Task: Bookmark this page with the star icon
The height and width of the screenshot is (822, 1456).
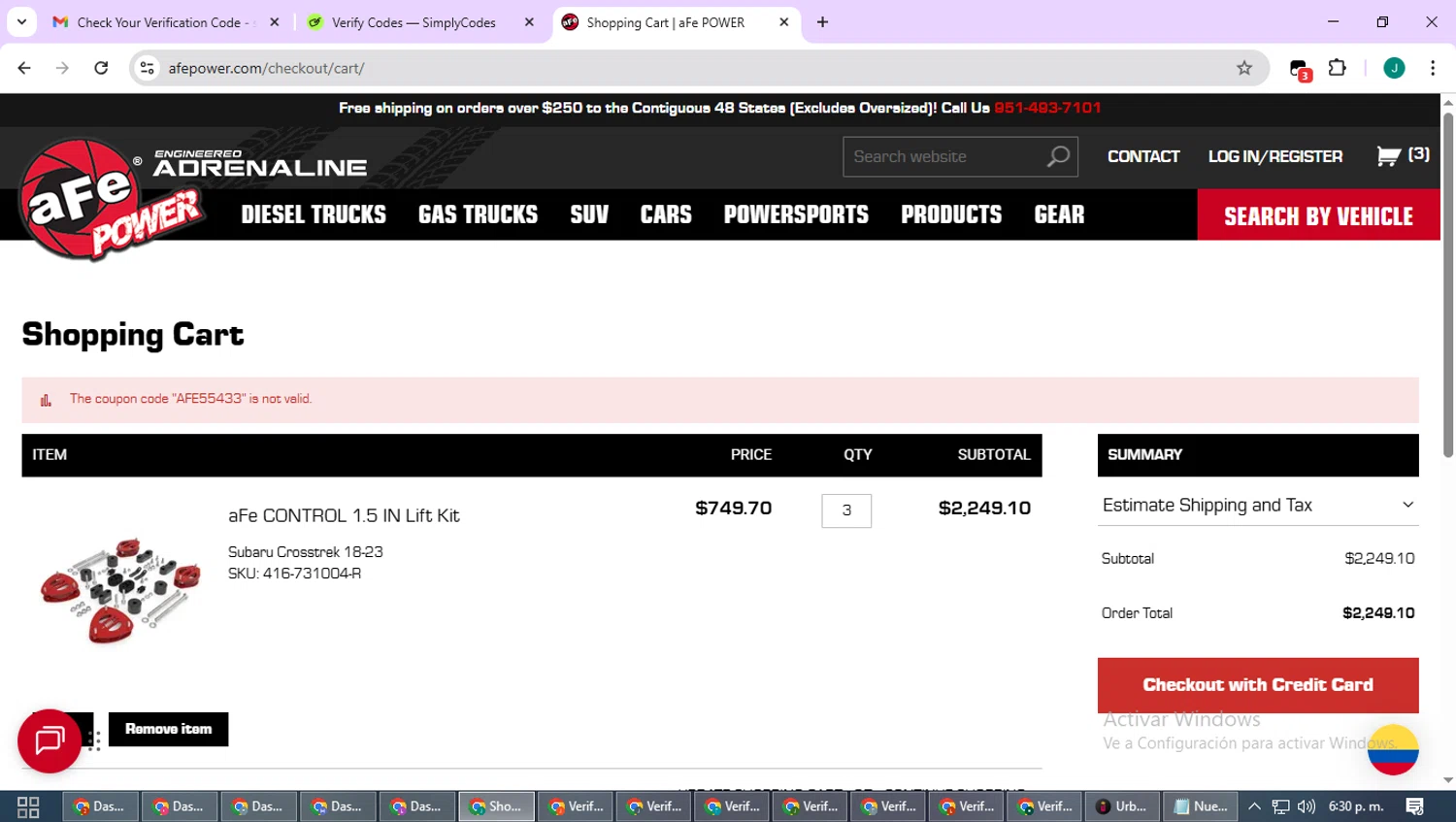Action: pos(1244,68)
